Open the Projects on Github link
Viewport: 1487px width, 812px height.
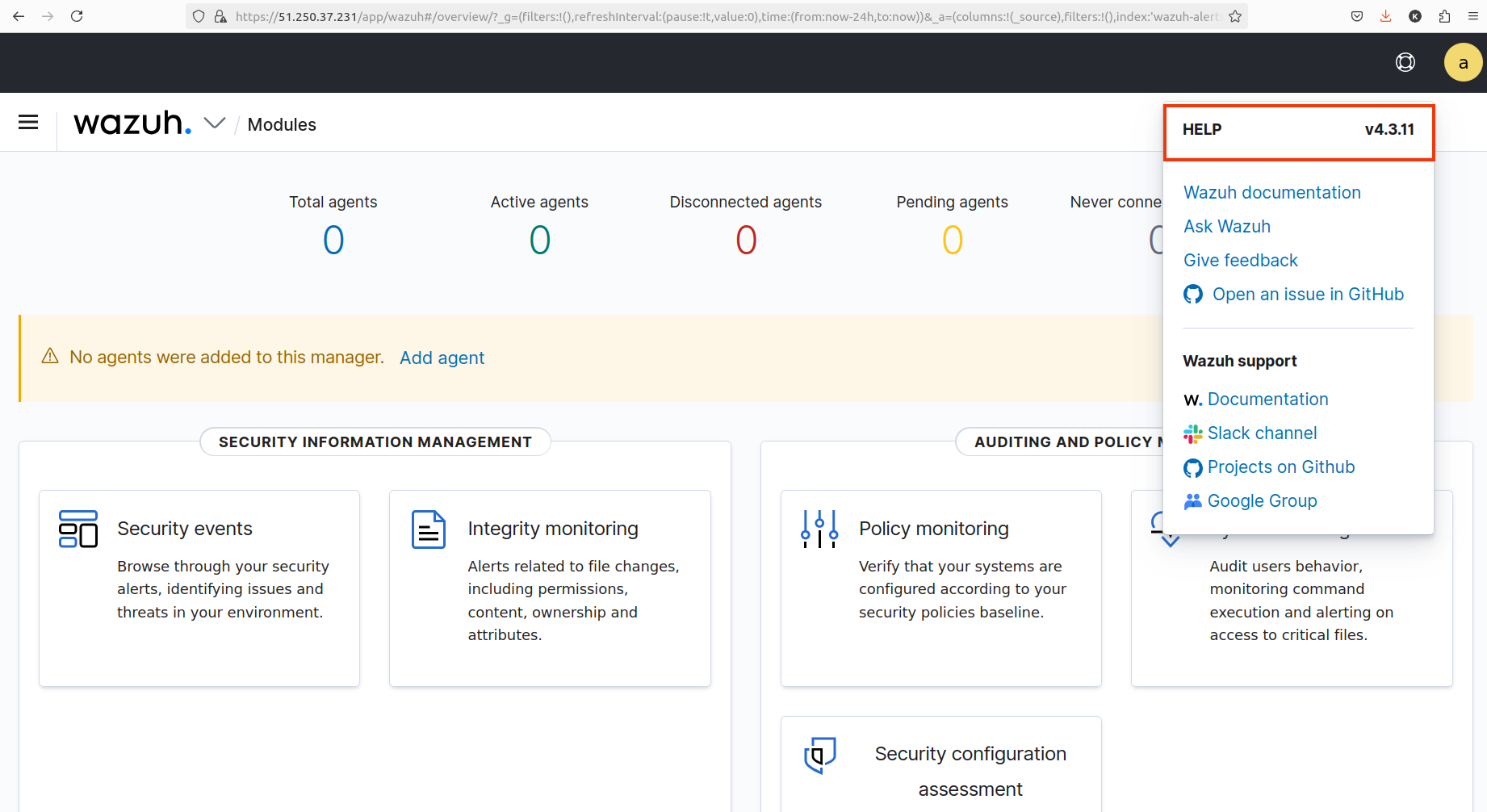tap(1281, 467)
